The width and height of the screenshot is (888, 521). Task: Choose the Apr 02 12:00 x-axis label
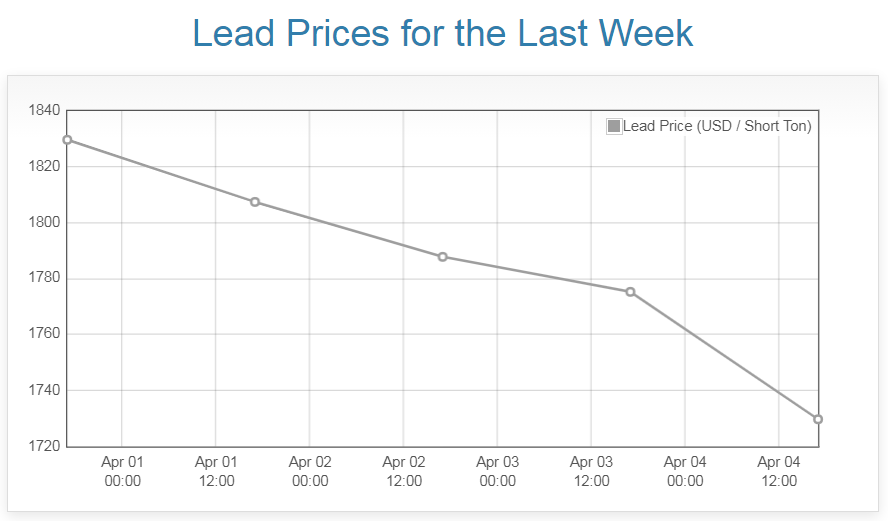(x=404, y=471)
